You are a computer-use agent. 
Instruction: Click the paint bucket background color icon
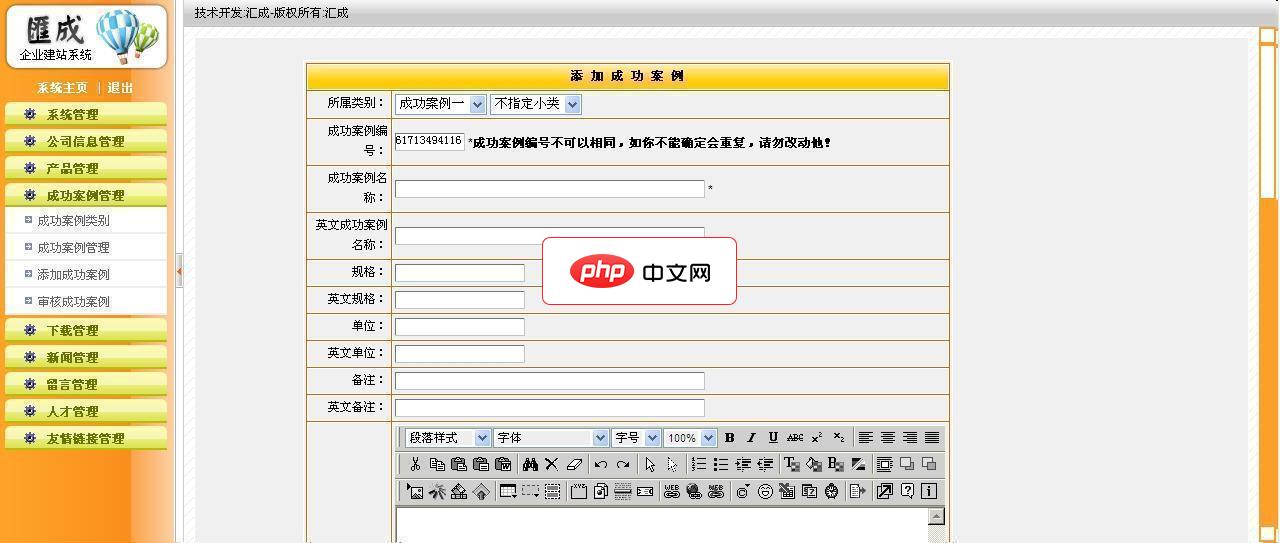point(814,464)
